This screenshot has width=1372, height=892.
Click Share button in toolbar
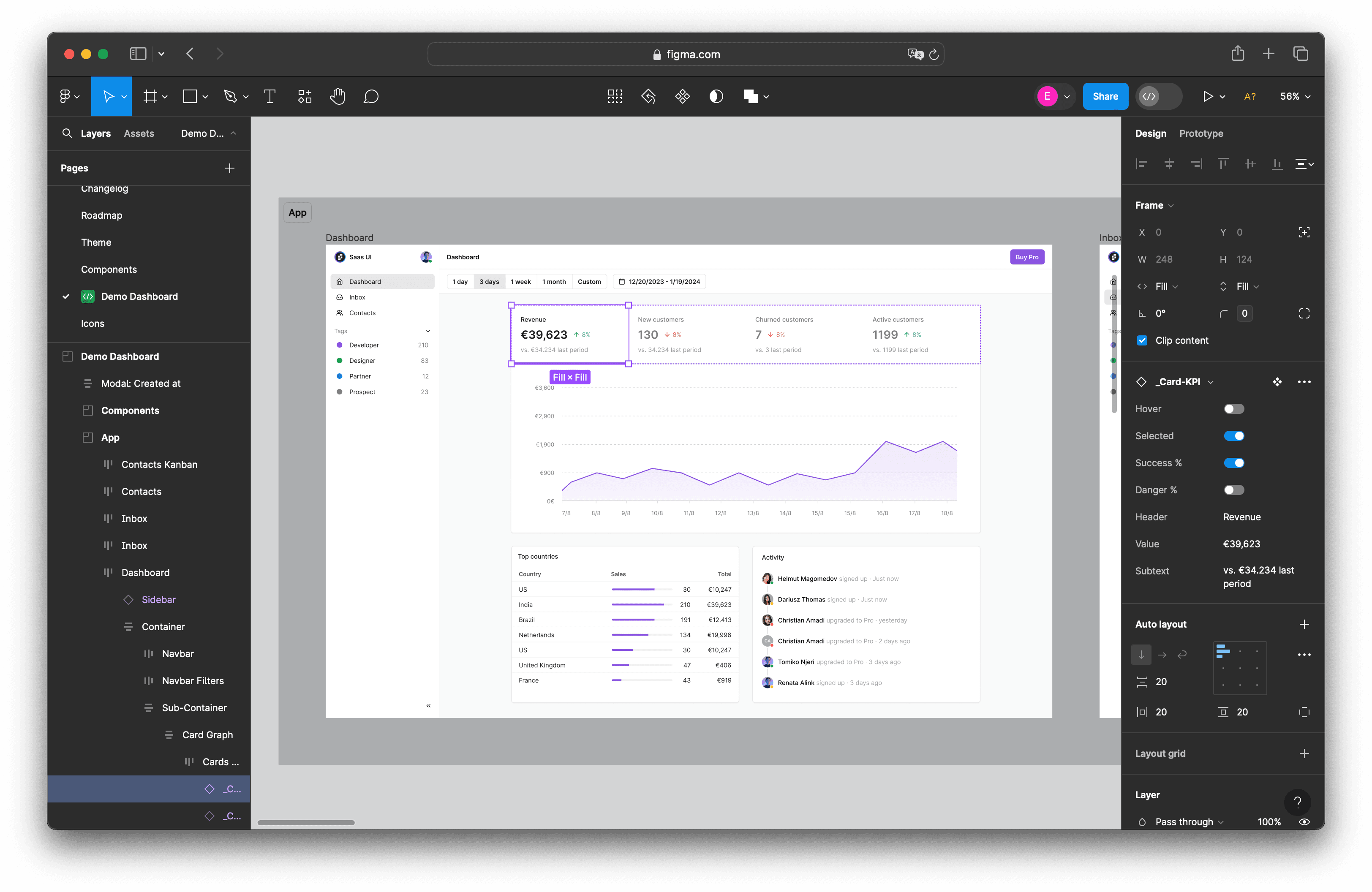[x=1105, y=96]
